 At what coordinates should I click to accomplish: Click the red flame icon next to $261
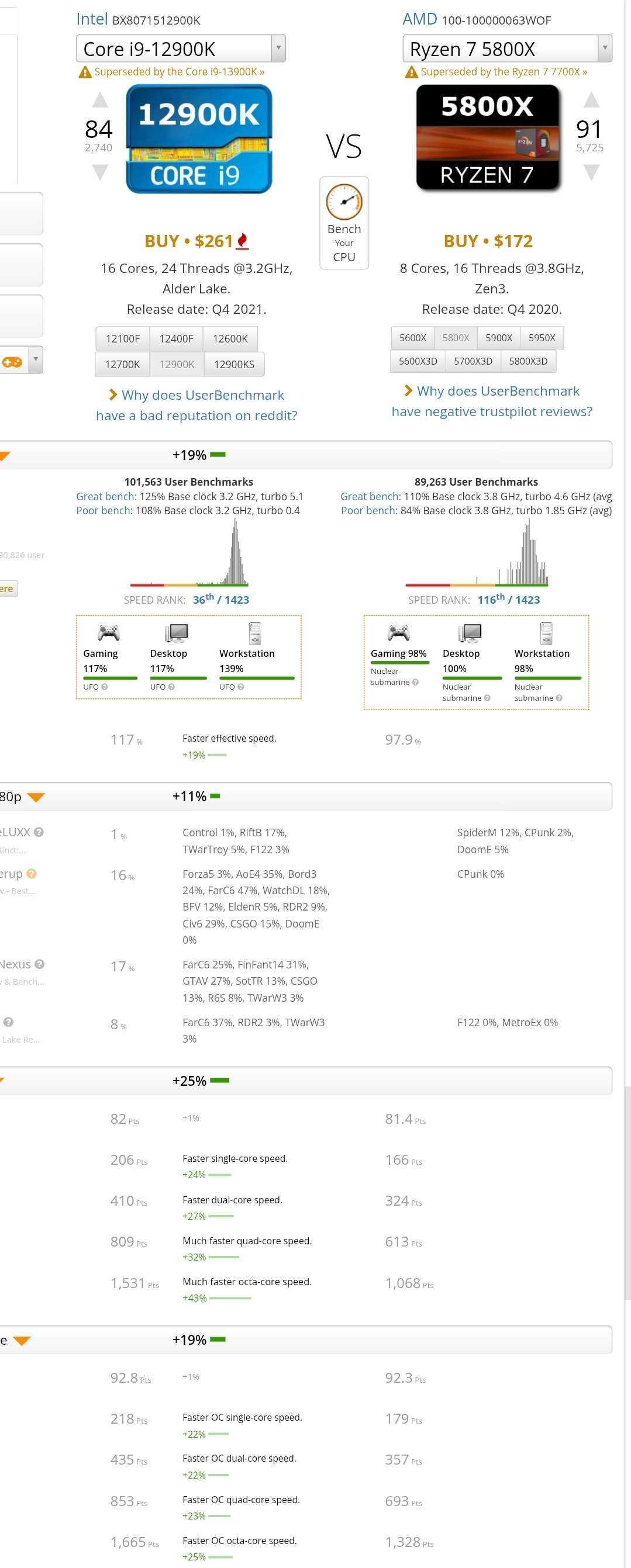pyautogui.click(x=243, y=241)
